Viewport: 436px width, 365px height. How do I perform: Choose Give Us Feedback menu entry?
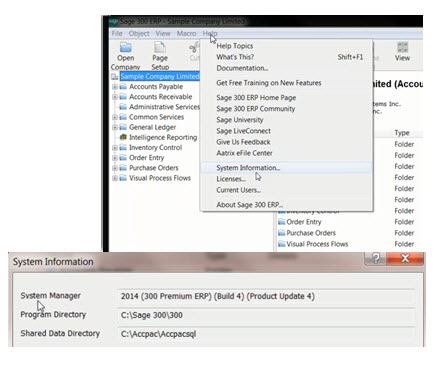click(287, 142)
